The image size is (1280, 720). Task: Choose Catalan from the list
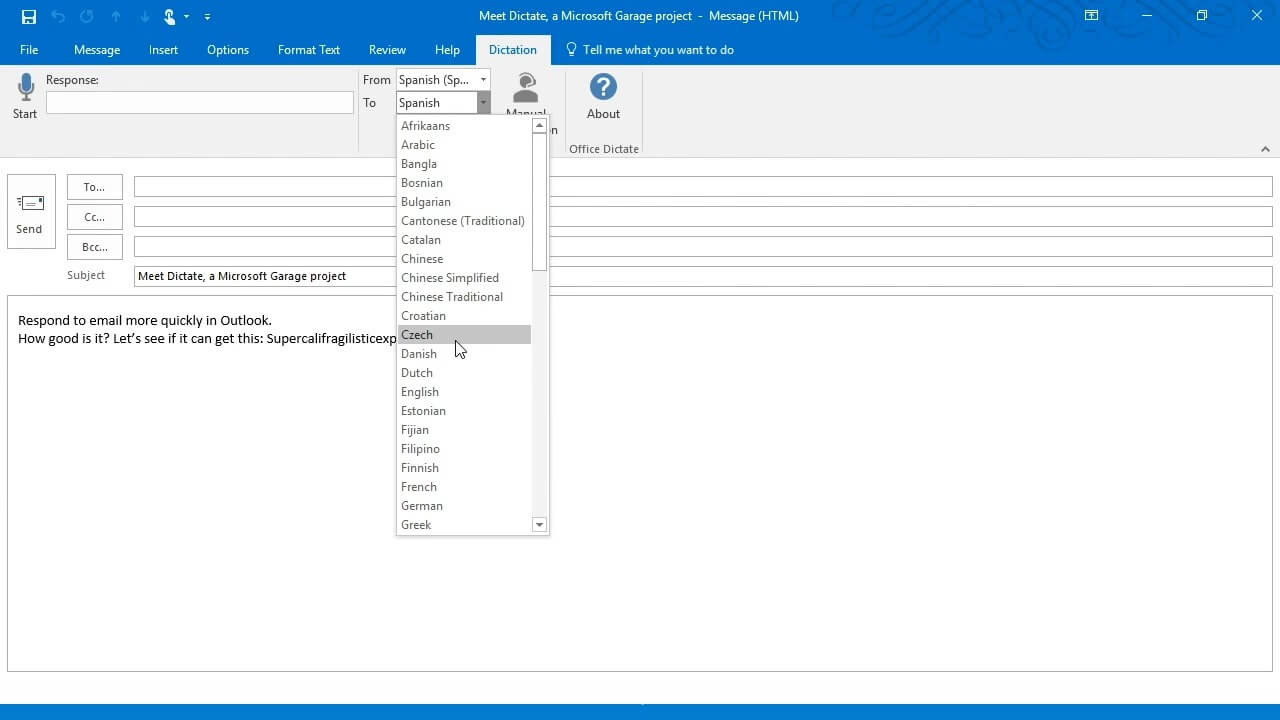coord(464,240)
